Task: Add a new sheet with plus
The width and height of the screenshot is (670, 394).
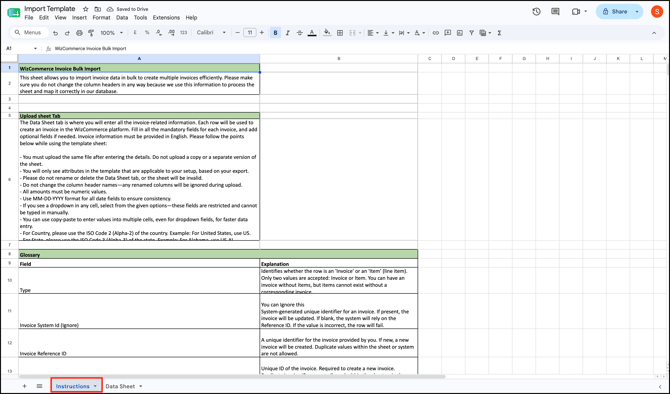Action: click(24, 386)
